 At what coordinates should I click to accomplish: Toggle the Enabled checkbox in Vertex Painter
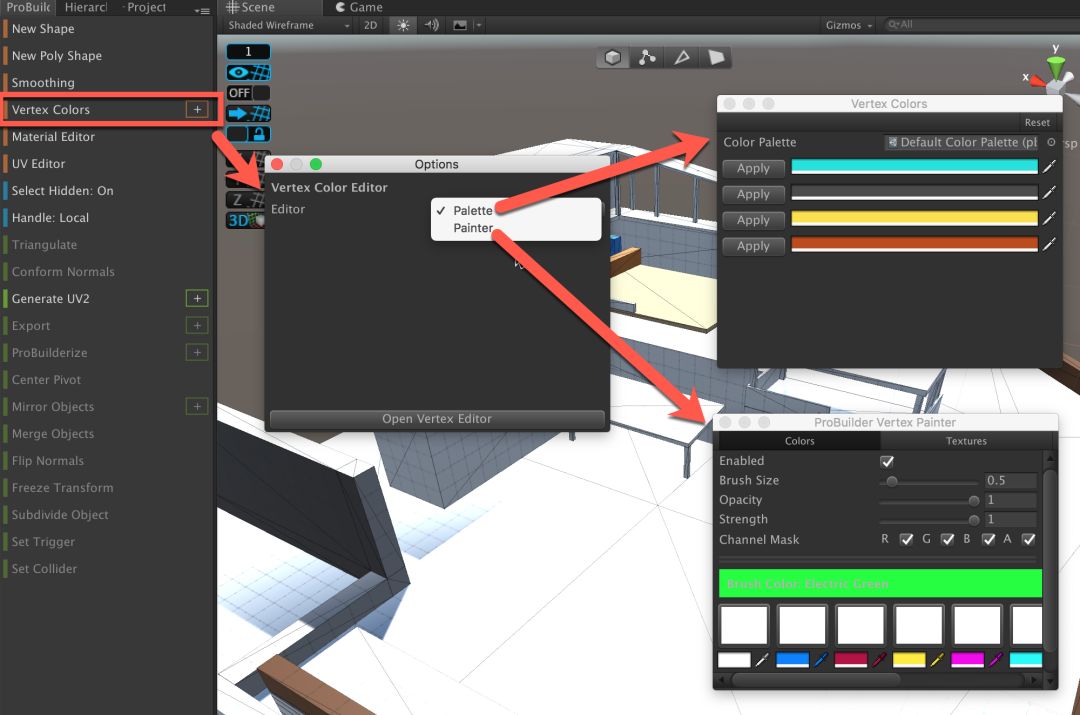(887, 461)
